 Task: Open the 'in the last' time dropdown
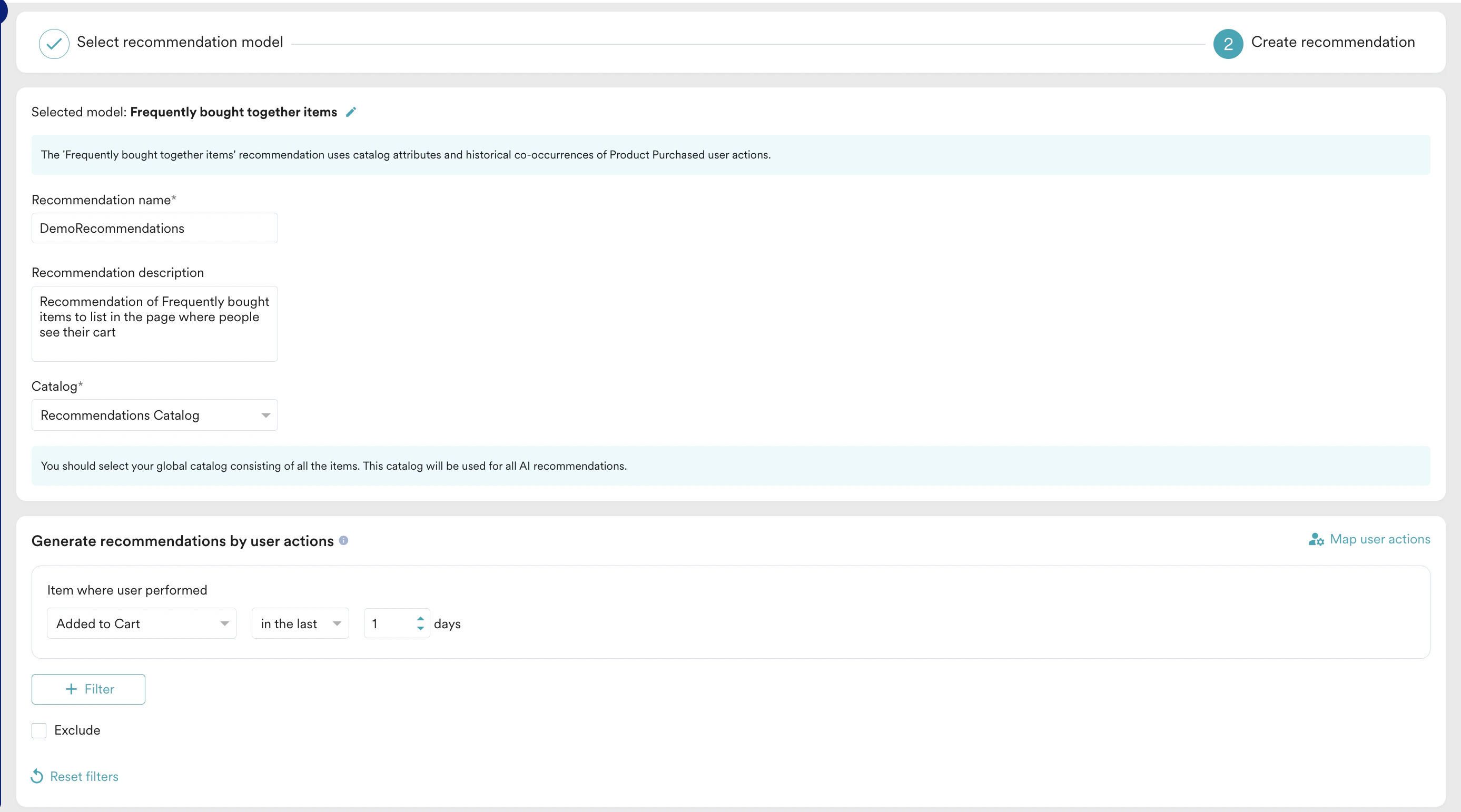pyautogui.click(x=300, y=623)
